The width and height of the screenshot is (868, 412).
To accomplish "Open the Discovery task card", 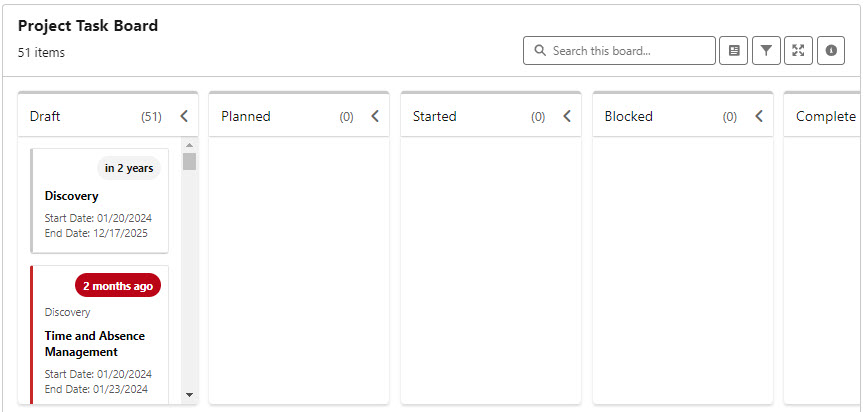I will pyautogui.click(x=72, y=196).
